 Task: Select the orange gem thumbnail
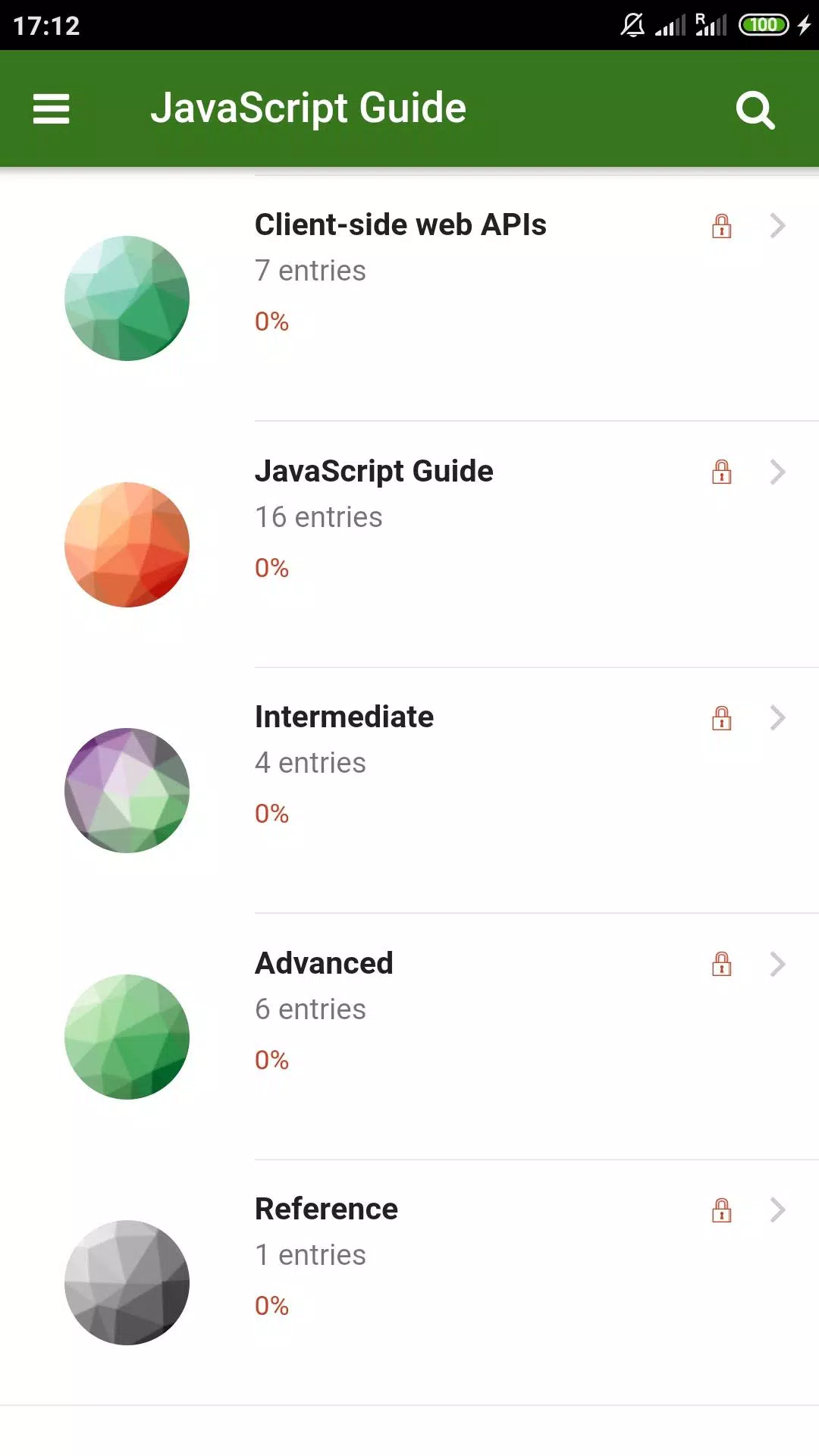click(x=127, y=544)
